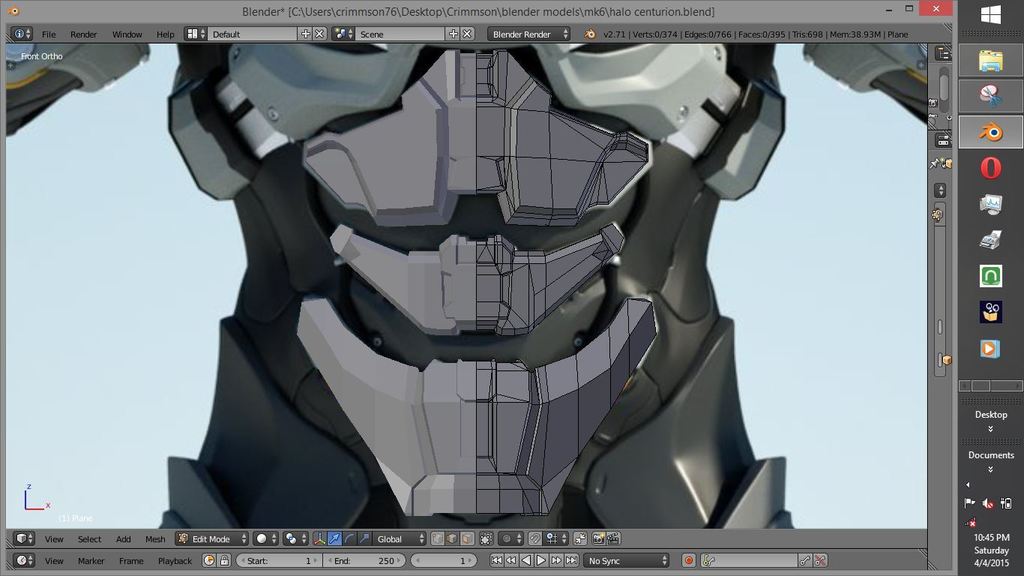
Task: Jump to the last frame in timeline
Action: (x=572, y=561)
